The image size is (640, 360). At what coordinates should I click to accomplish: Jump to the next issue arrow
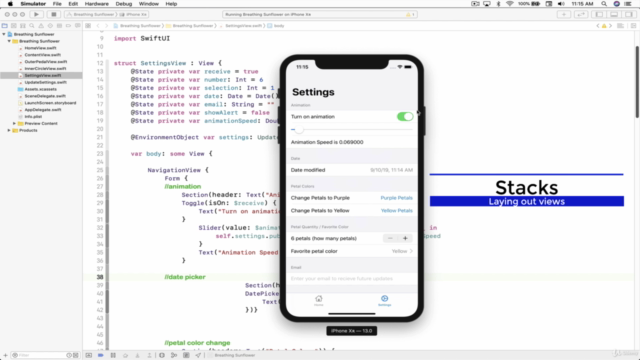[611, 26]
